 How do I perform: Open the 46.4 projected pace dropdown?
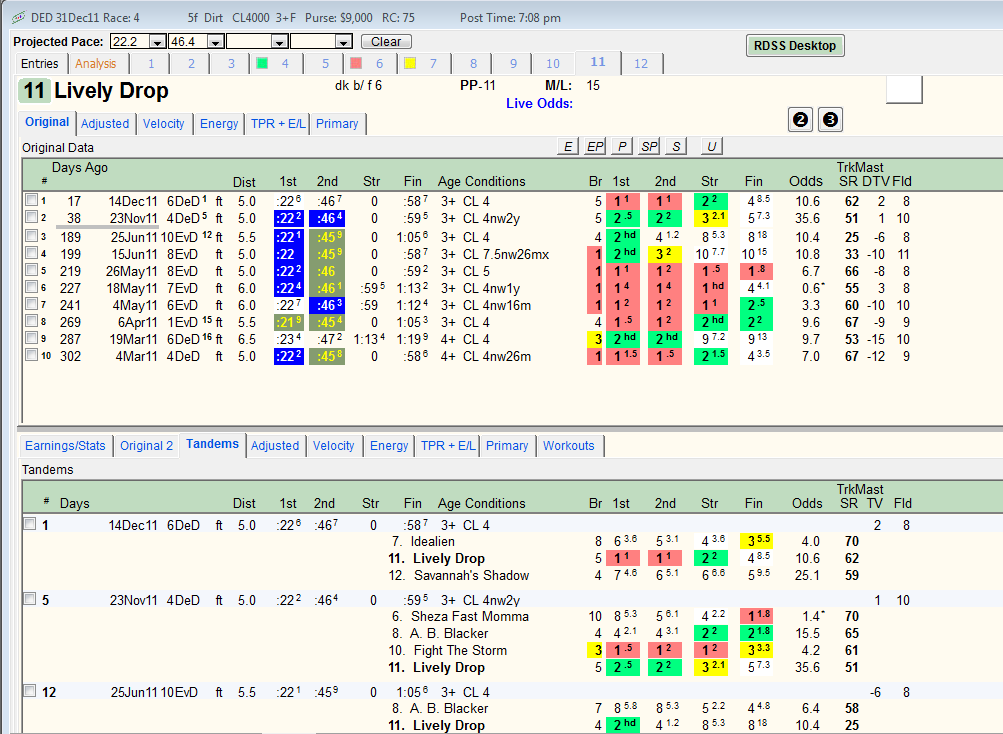[x=216, y=42]
